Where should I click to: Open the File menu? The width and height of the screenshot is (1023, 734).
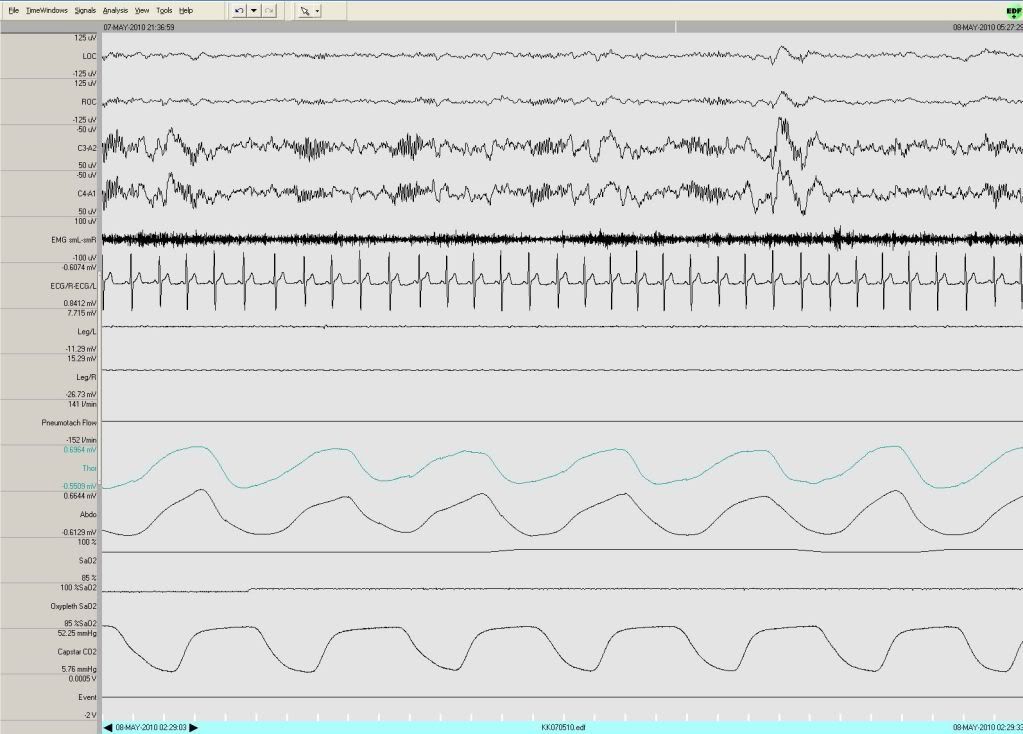pos(13,10)
